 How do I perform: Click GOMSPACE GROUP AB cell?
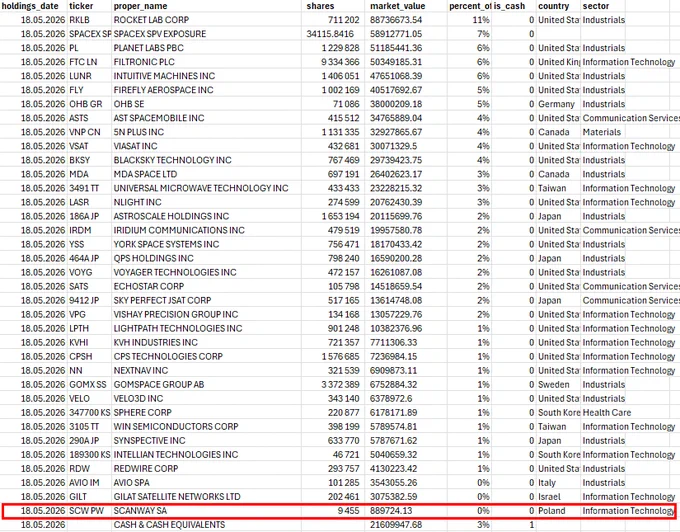click(x=207, y=384)
